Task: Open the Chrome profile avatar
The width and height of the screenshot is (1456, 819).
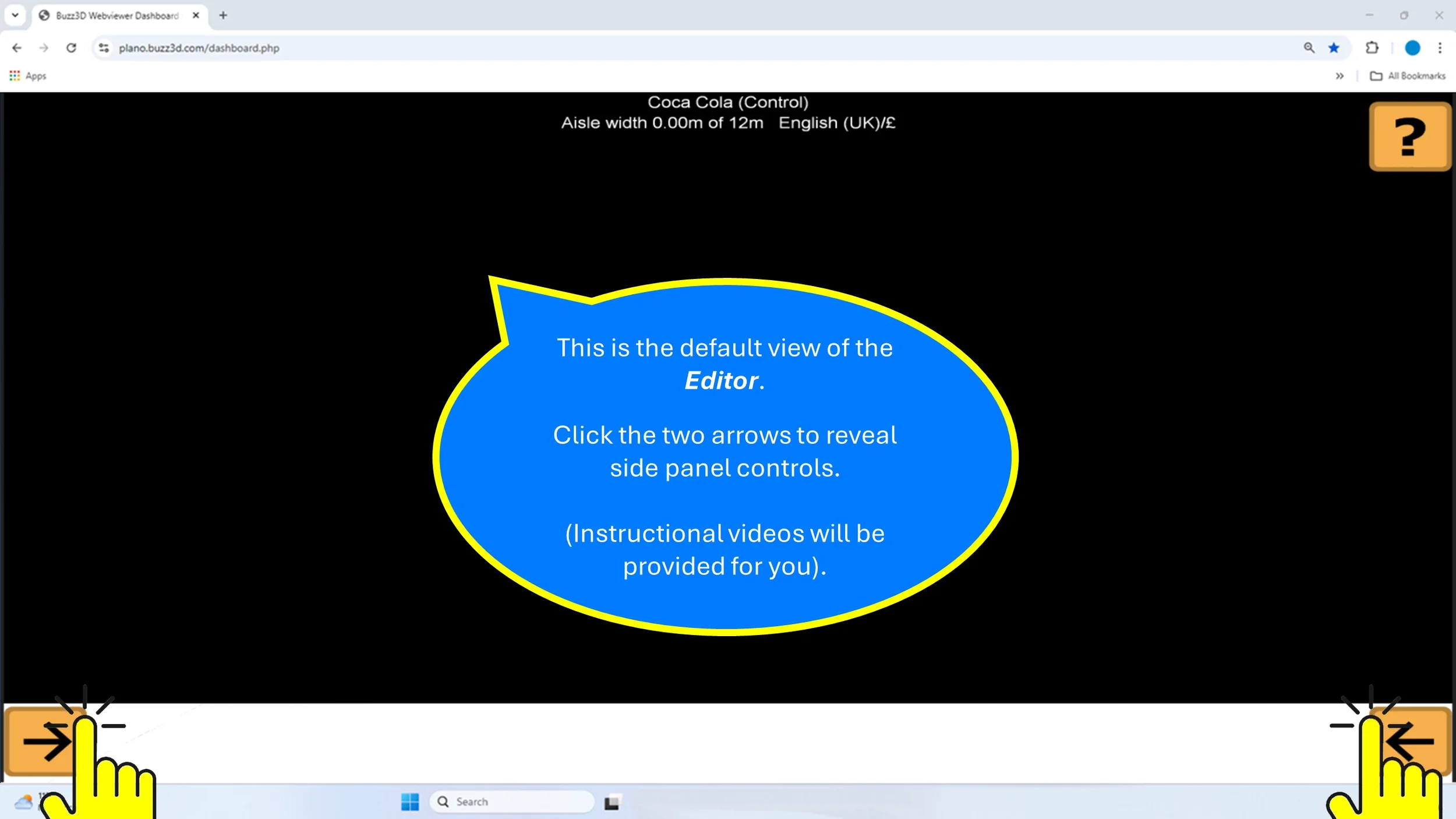Action: [x=1412, y=48]
